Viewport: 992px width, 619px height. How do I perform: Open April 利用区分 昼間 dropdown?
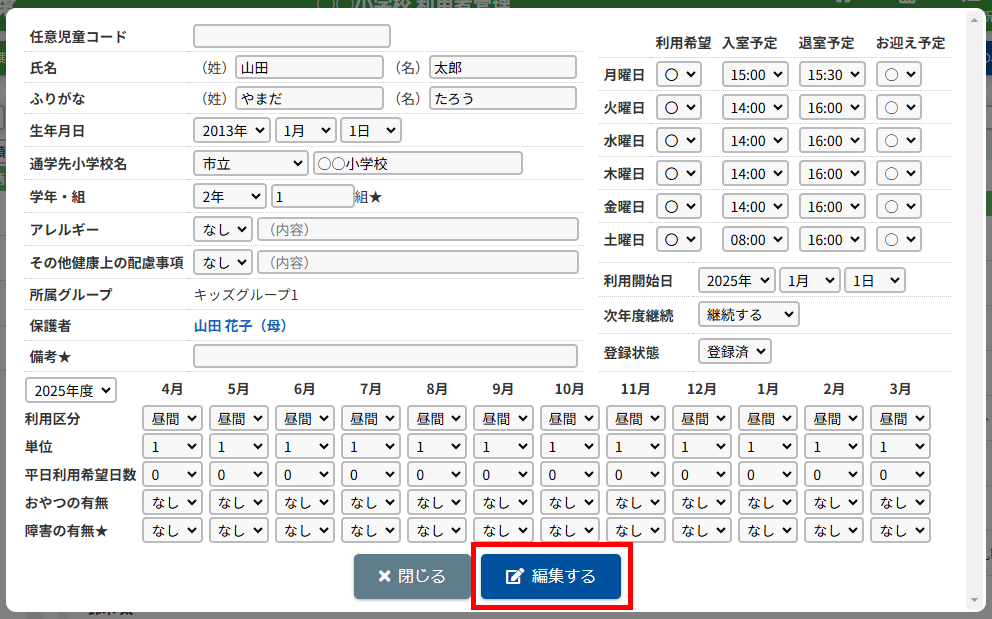click(x=172, y=418)
